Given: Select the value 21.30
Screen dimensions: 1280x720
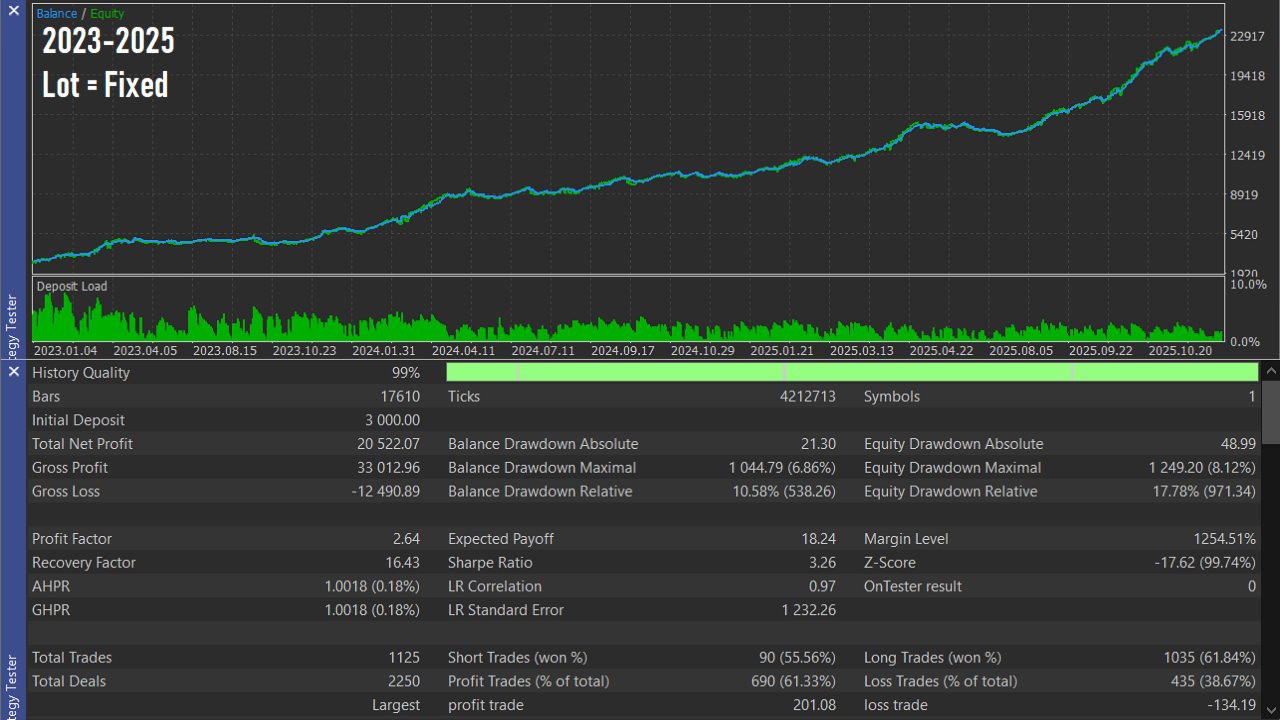Looking at the screenshot, I should click(x=817, y=444).
